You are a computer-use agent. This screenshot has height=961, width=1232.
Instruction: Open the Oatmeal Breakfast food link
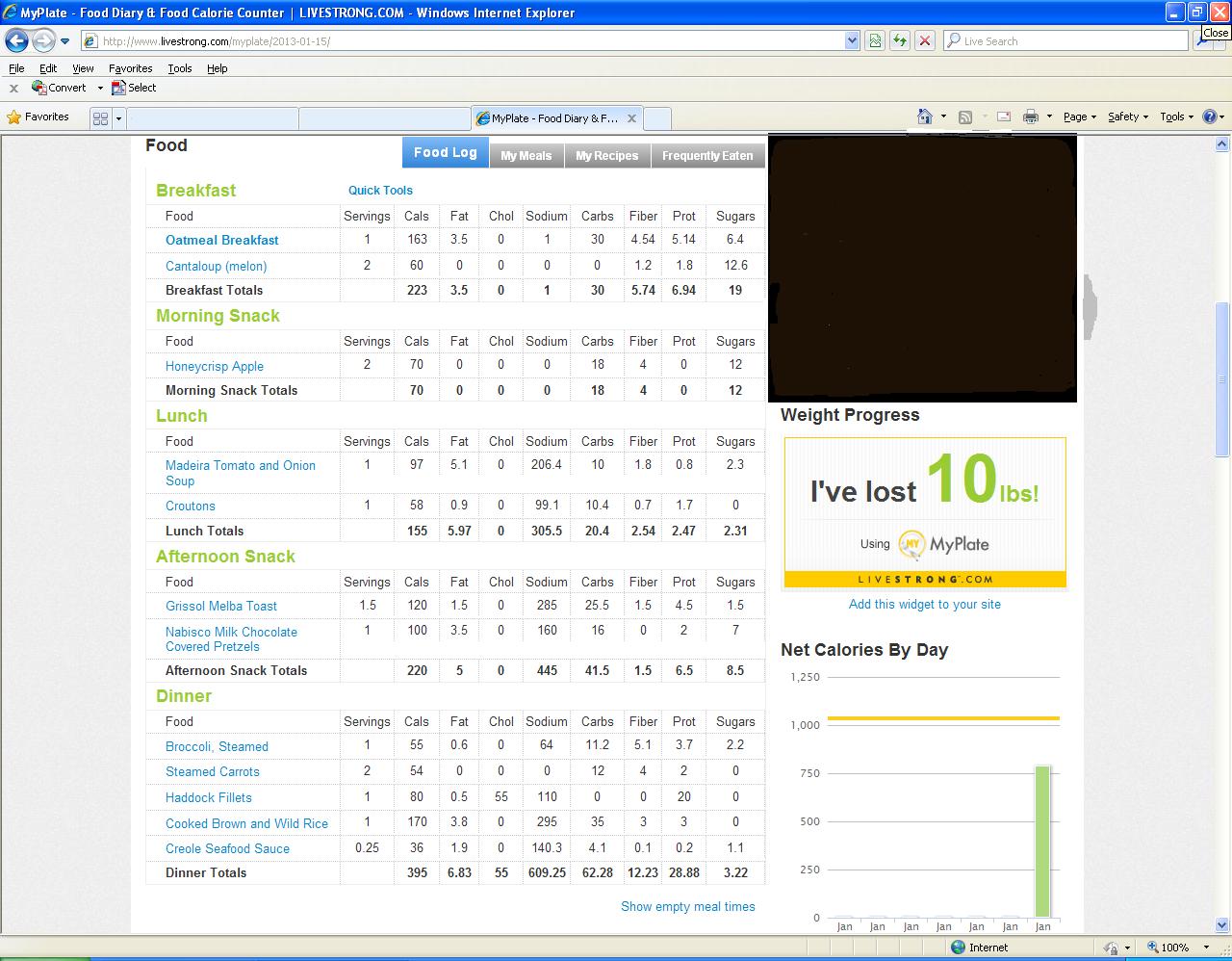[222, 240]
